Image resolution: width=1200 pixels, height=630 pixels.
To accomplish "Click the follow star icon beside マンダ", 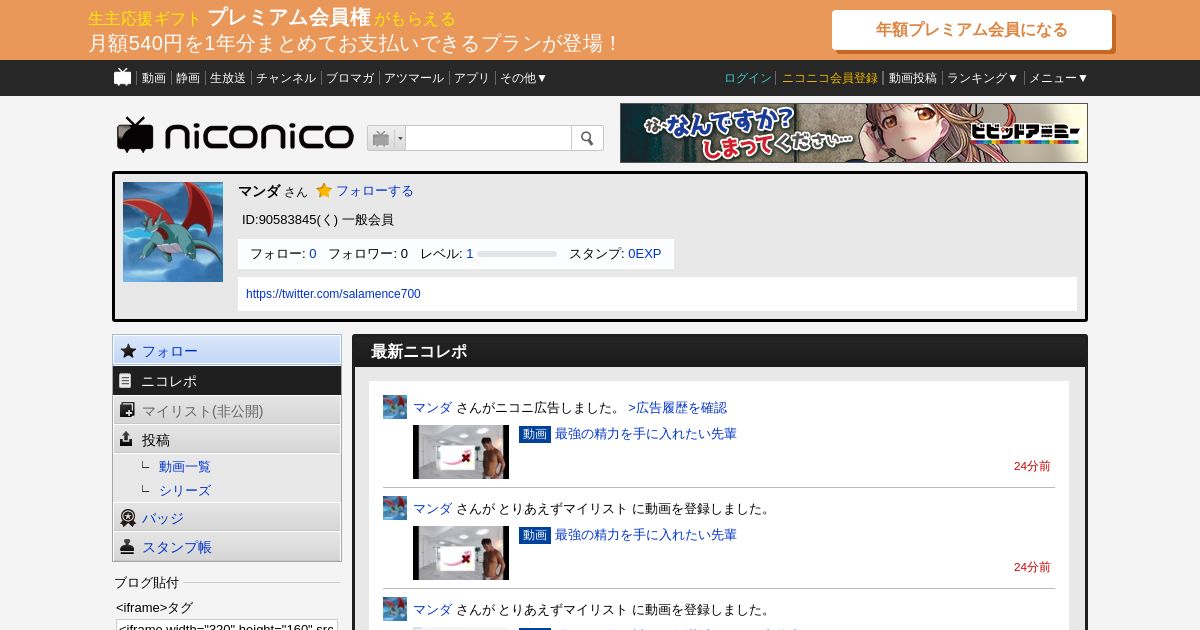I will click(x=324, y=190).
